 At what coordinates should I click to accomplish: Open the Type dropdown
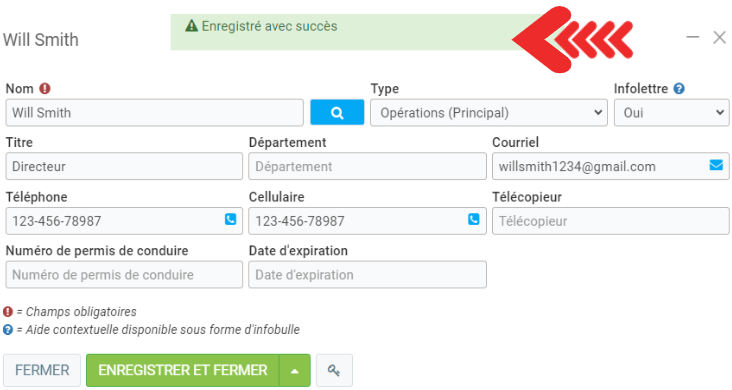[489, 113]
